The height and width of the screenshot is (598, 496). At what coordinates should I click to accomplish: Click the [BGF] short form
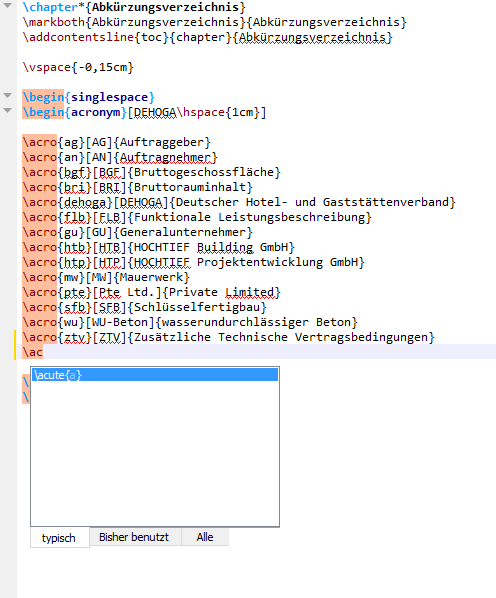[109, 172]
